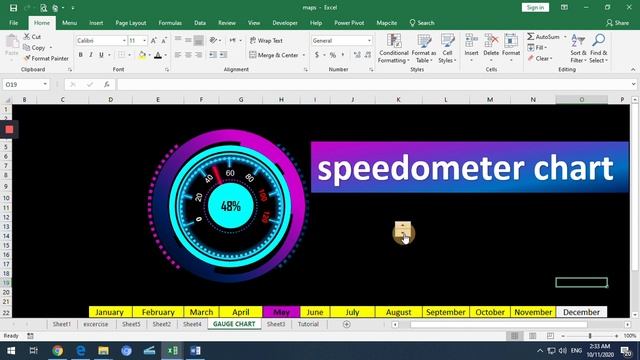Decrease font size with the smaller A icon
Image resolution: width=640 pixels, height=360 pixels.
coord(164,41)
